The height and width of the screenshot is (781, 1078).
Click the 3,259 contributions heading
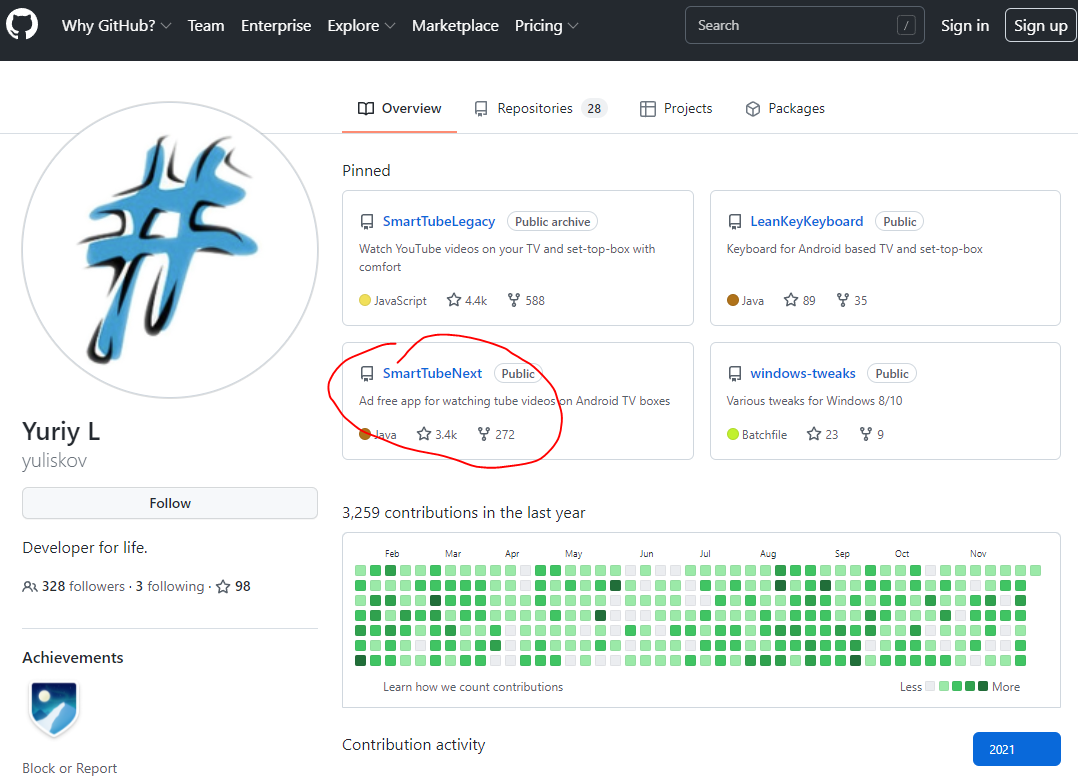(464, 513)
